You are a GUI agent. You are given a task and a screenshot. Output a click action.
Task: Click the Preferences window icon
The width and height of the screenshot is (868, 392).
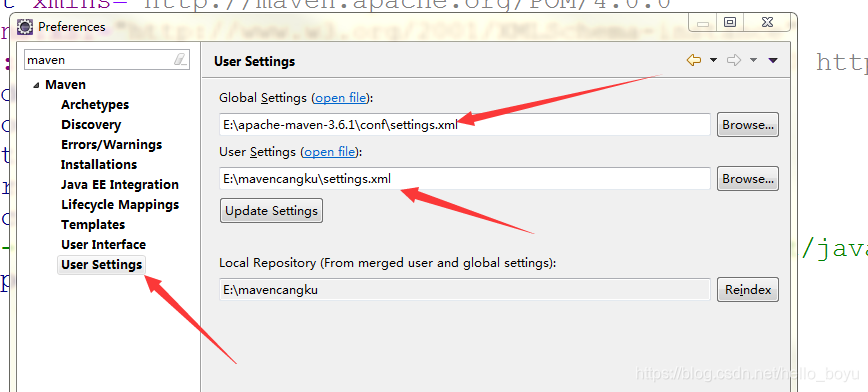(25, 27)
